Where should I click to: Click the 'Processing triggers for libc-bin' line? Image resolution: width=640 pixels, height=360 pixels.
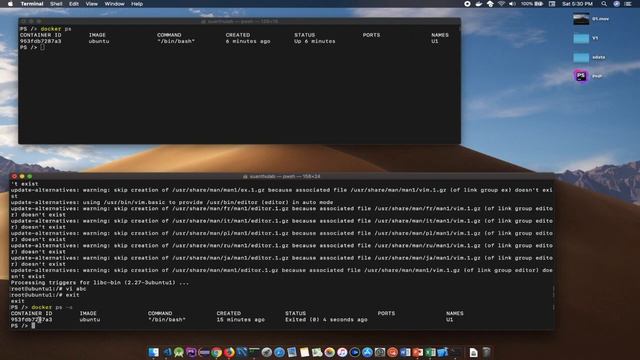(100, 282)
